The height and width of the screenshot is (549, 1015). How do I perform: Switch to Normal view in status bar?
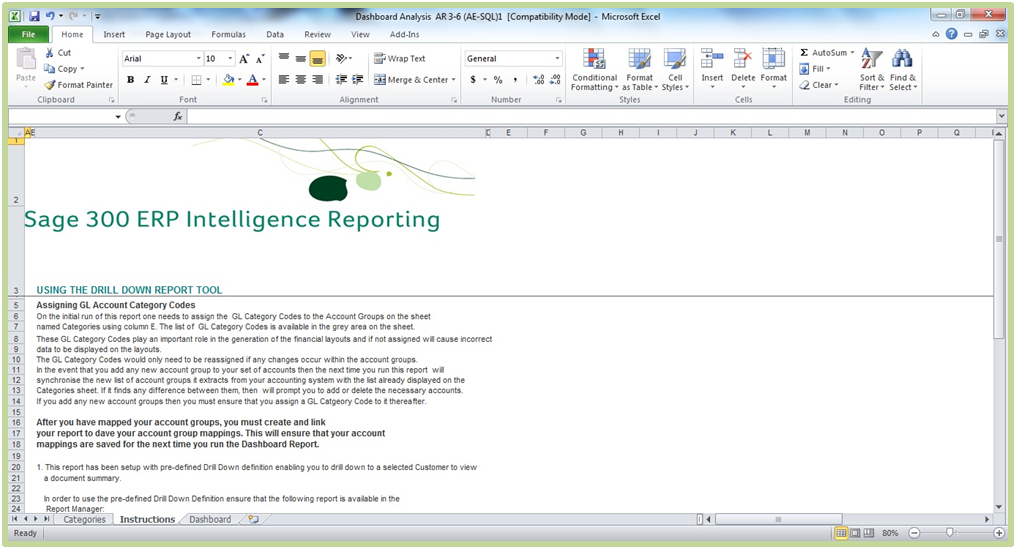tap(841, 533)
